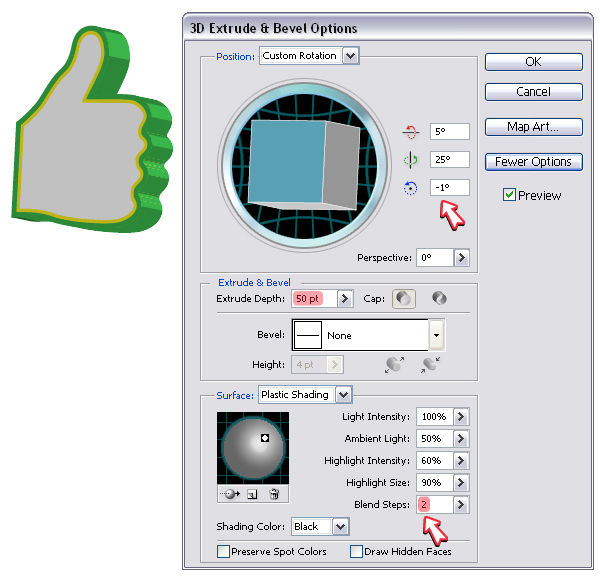Click the Blend Steps field
This screenshot has width=600, height=580.
[x=435, y=505]
